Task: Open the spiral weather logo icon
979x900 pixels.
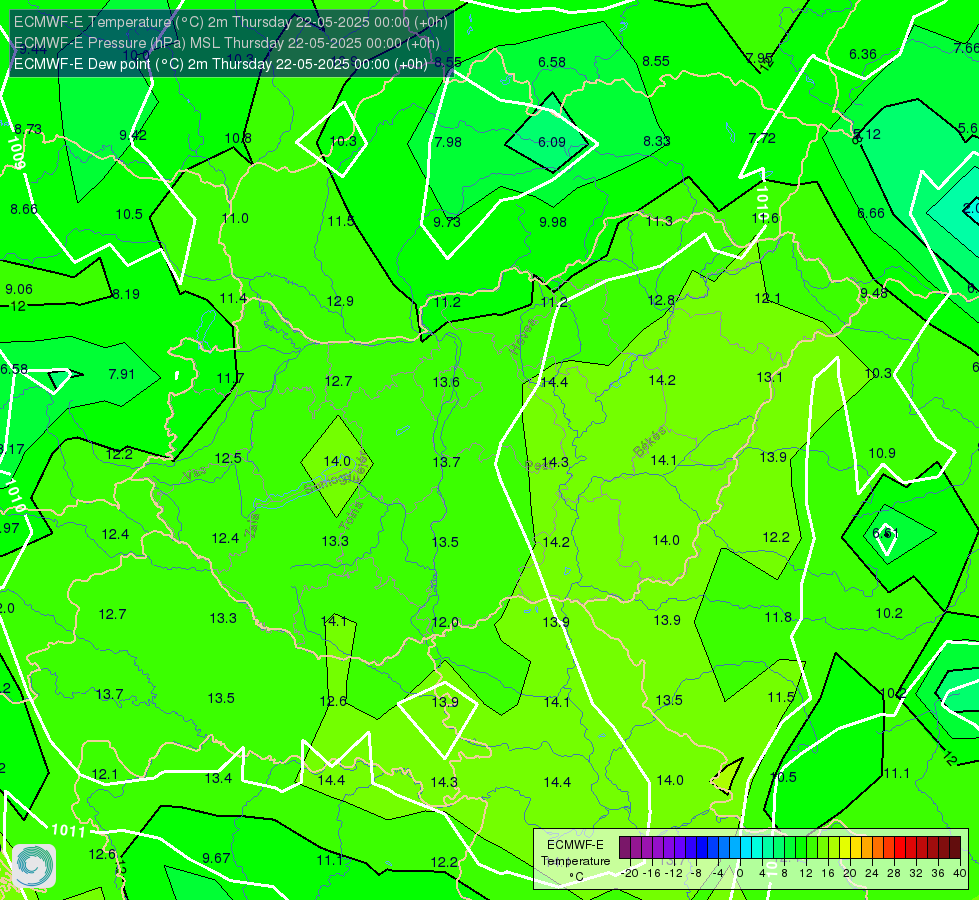Action: (34, 866)
